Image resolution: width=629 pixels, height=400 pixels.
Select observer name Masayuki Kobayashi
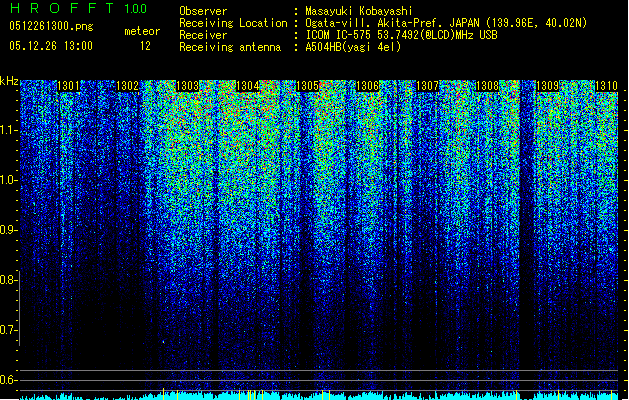coord(359,11)
